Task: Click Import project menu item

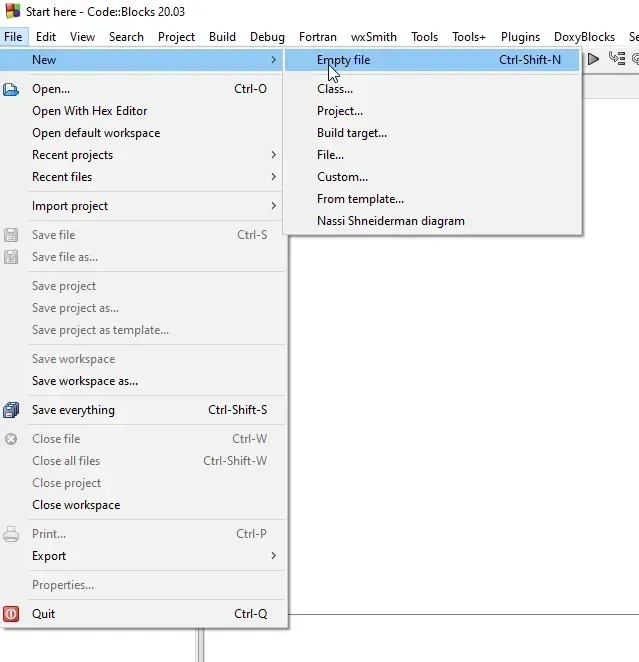Action: point(143,206)
